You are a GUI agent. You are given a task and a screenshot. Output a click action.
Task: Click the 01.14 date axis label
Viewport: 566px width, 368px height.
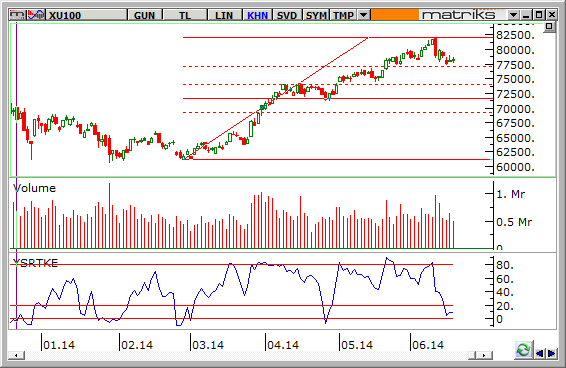point(59,345)
